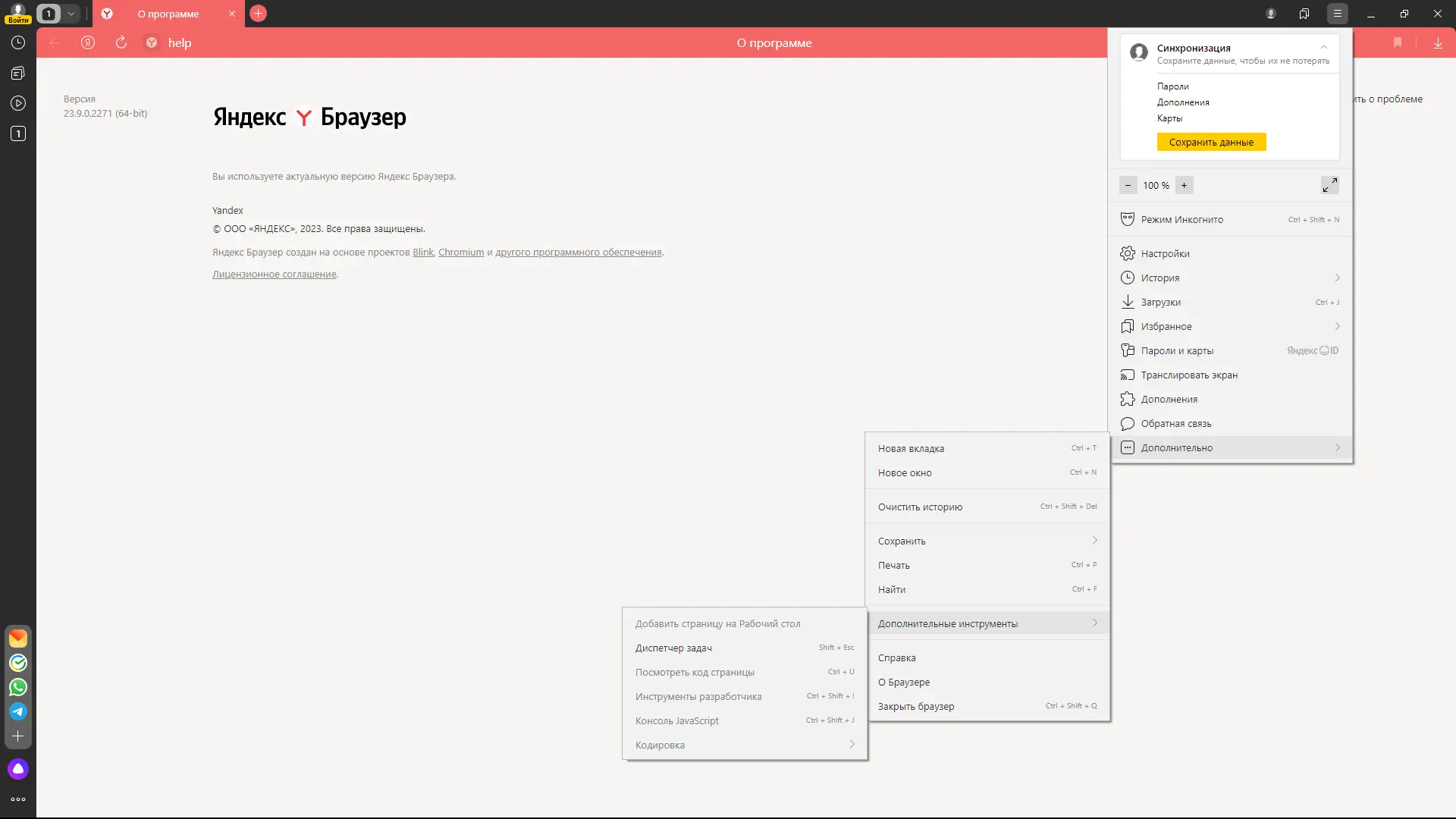The height and width of the screenshot is (819, 1456).
Task: Launch the Alice assistant icon
Action: (x=18, y=769)
